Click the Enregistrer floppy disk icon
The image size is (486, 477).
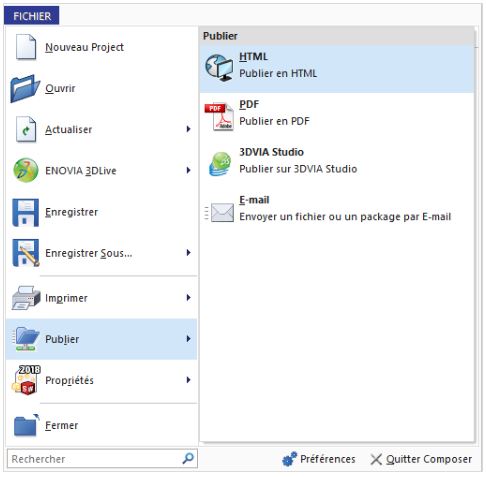pyautogui.click(x=26, y=213)
